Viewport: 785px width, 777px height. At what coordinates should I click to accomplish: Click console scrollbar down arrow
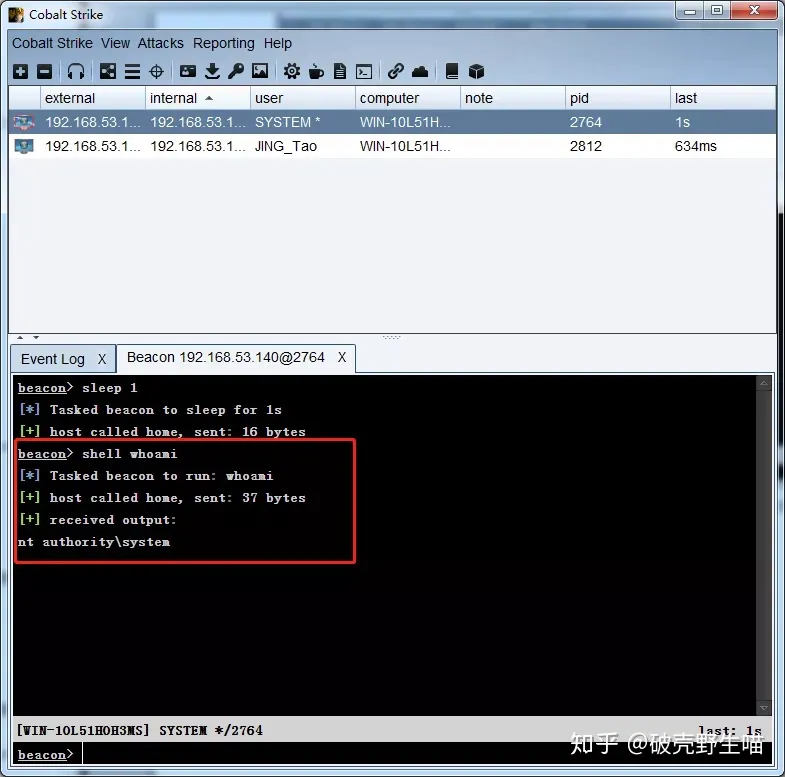(764, 708)
